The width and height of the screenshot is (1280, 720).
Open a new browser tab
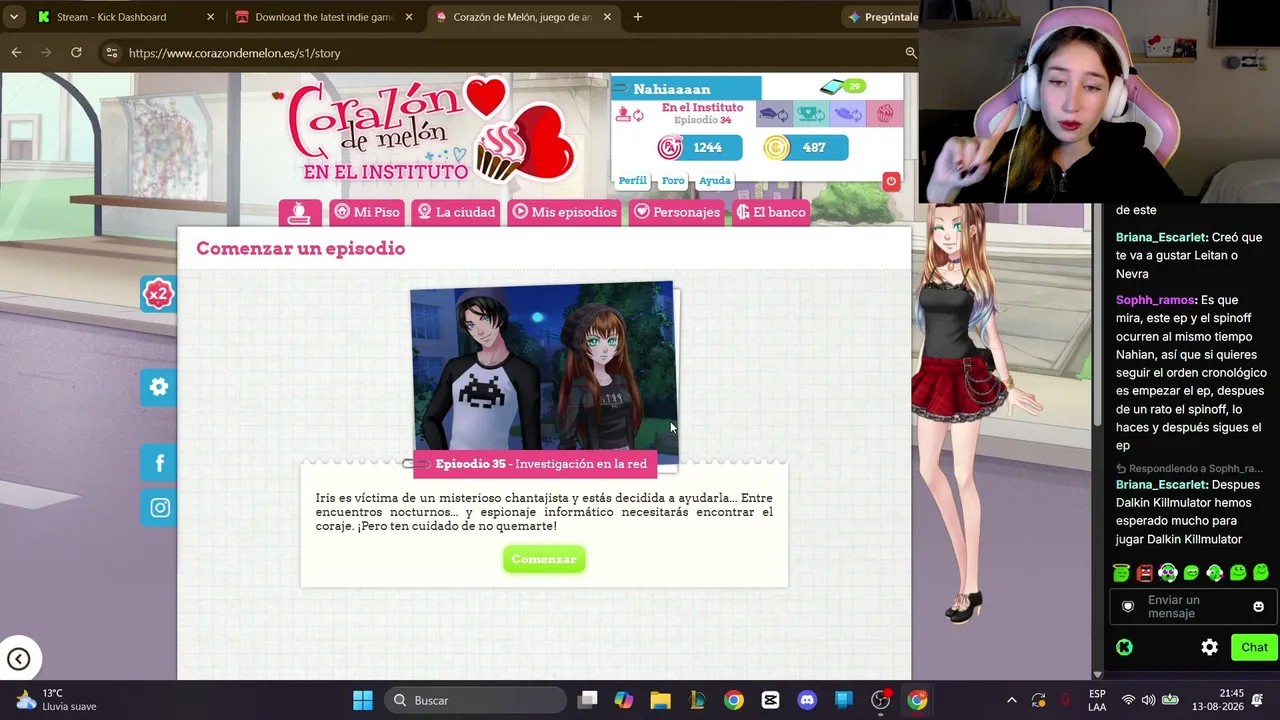pyautogui.click(x=637, y=17)
